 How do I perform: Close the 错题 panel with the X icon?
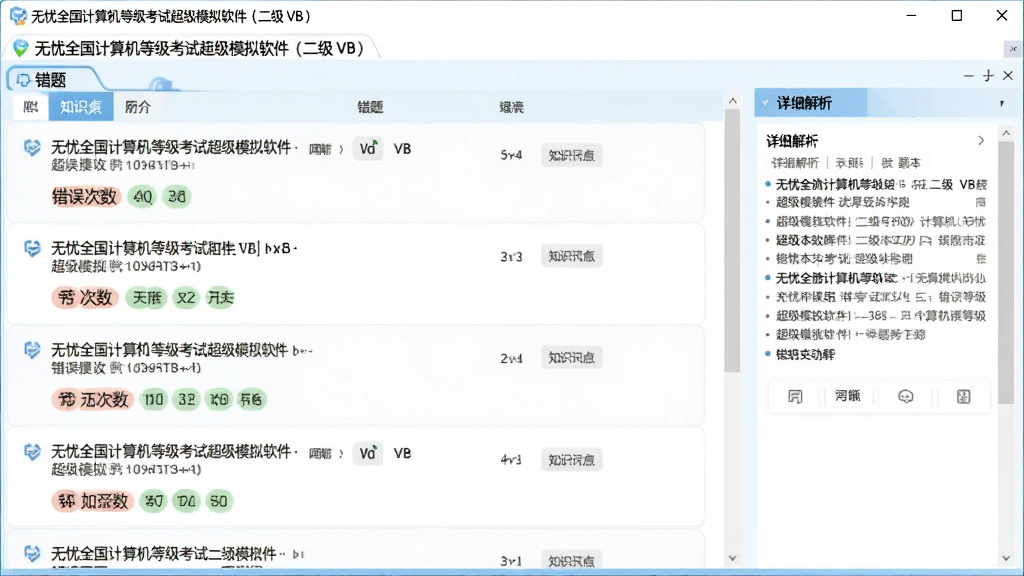tap(1008, 76)
